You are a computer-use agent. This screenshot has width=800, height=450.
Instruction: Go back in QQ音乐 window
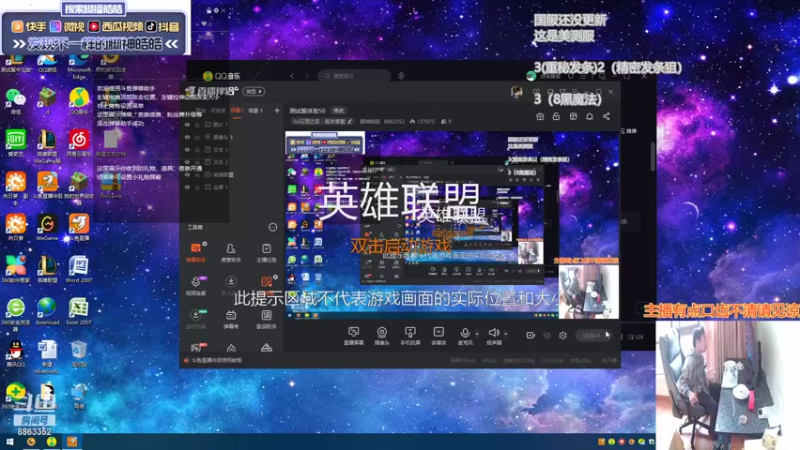tap(292, 76)
